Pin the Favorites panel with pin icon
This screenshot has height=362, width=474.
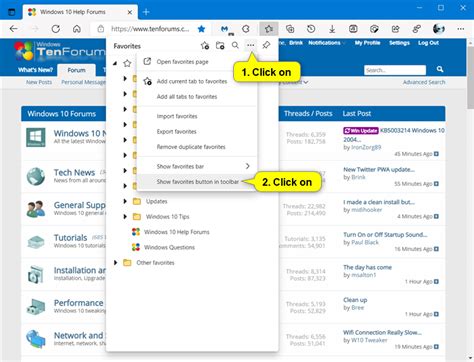pos(266,45)
